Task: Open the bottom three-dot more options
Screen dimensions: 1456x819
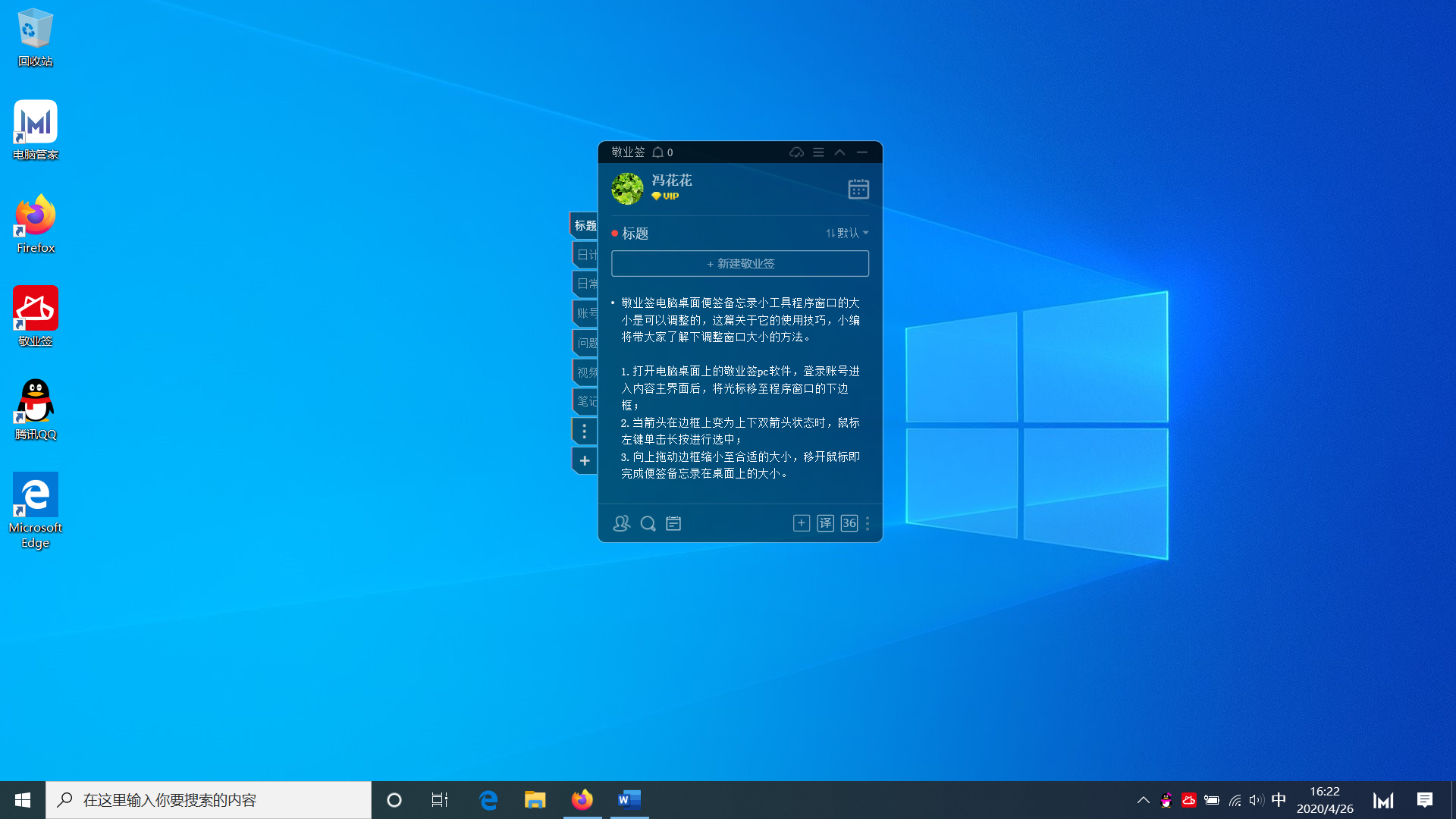Action: tap(868, 523)
